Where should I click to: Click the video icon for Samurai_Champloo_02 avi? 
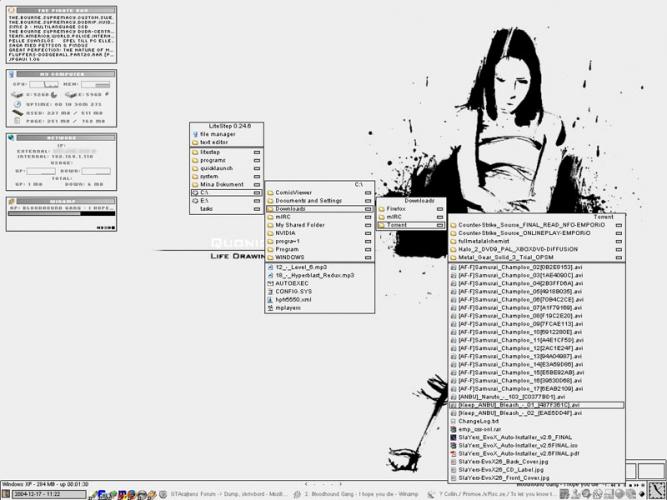(453, 267)
